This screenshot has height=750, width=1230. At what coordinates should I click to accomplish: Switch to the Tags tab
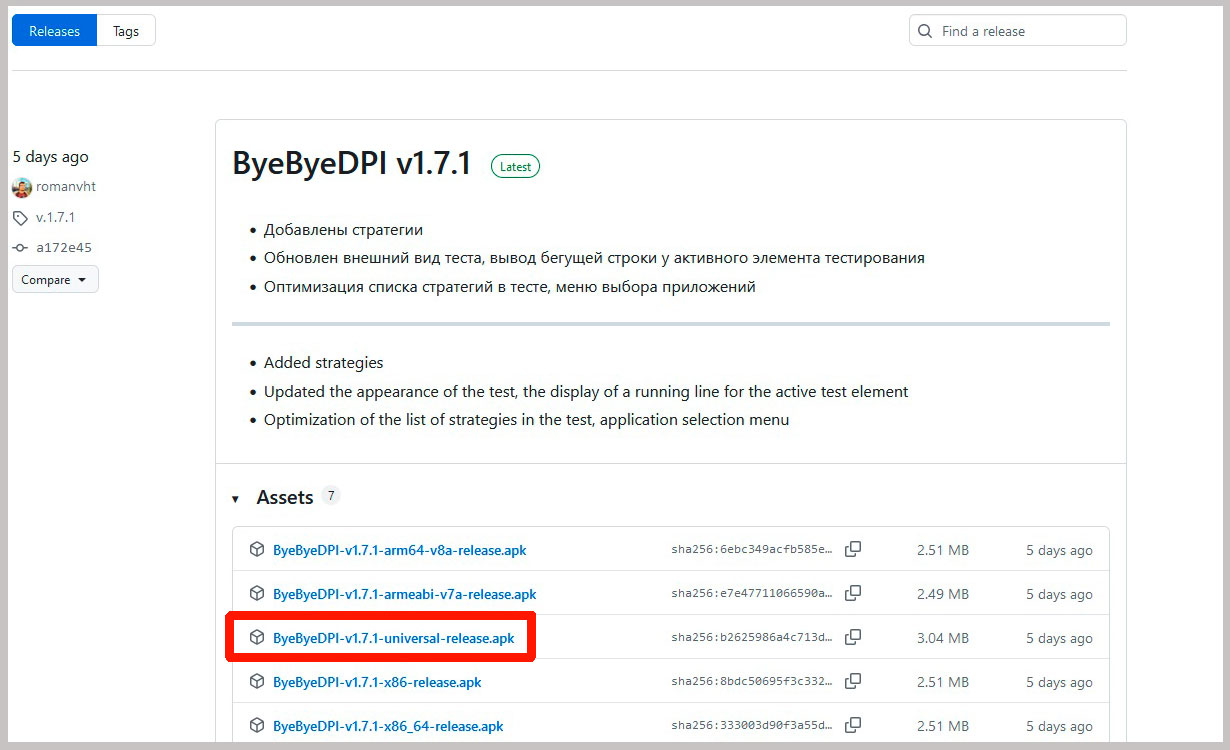pyautogui.click(x=126, y=31)
